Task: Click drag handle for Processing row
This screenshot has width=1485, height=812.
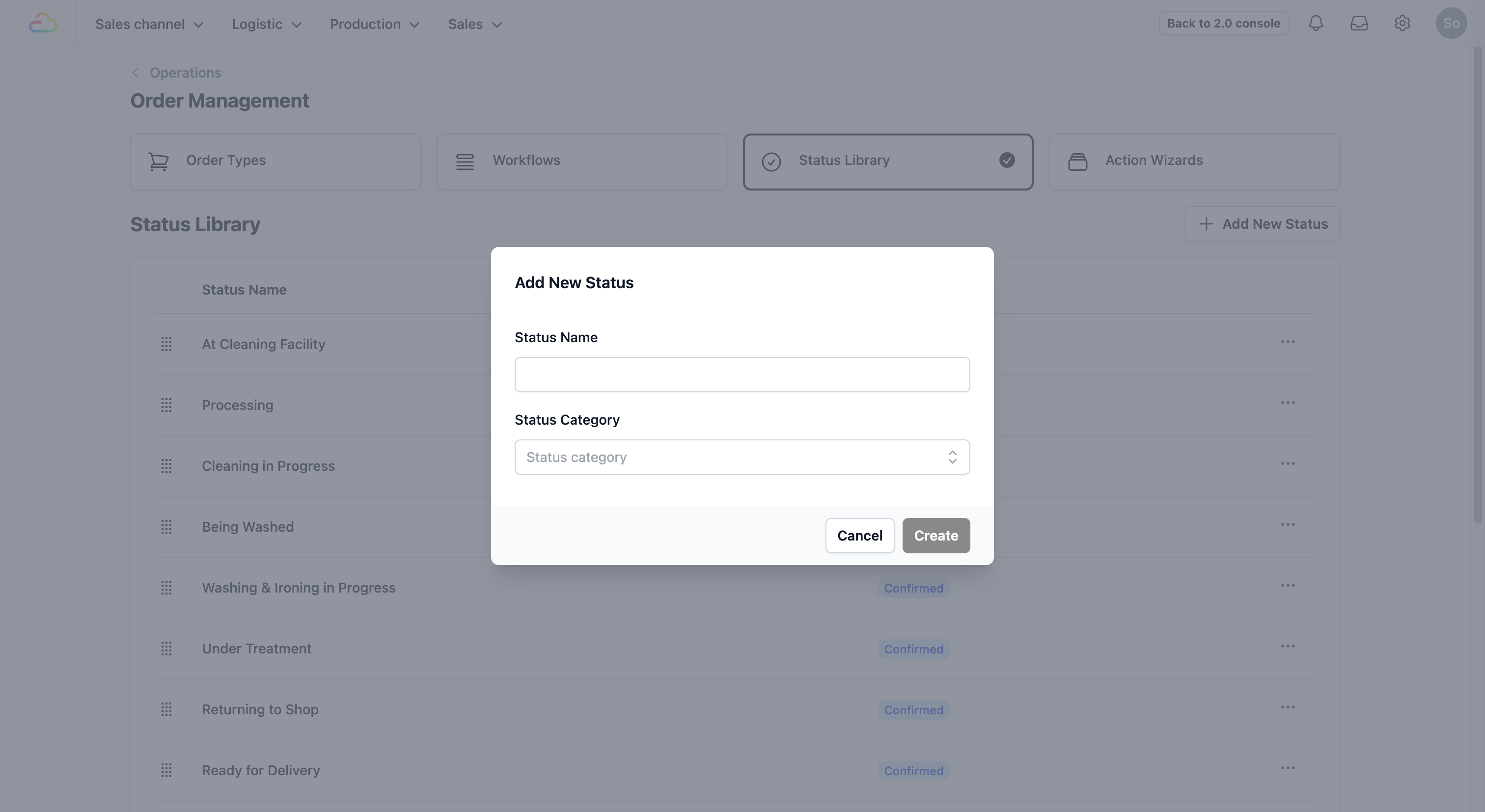Action: tap(166, 405)
